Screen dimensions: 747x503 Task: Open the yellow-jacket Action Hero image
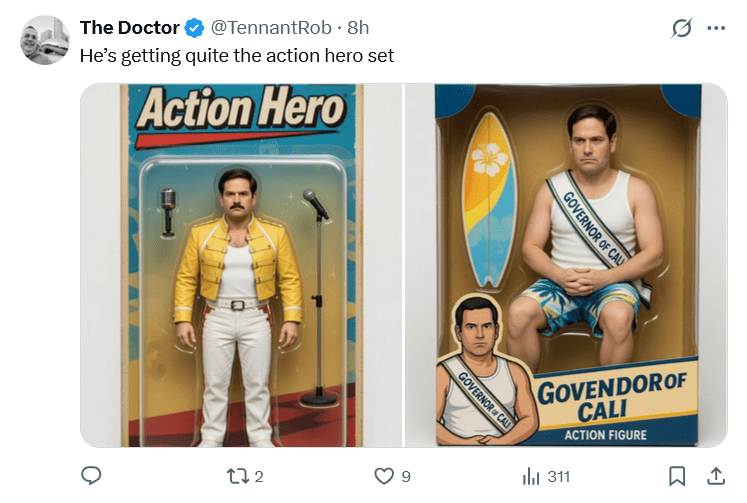pos(241,265)
